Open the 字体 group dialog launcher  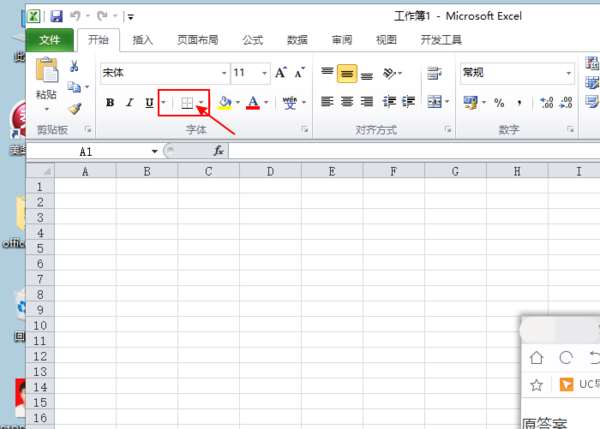tap(305, 130)
